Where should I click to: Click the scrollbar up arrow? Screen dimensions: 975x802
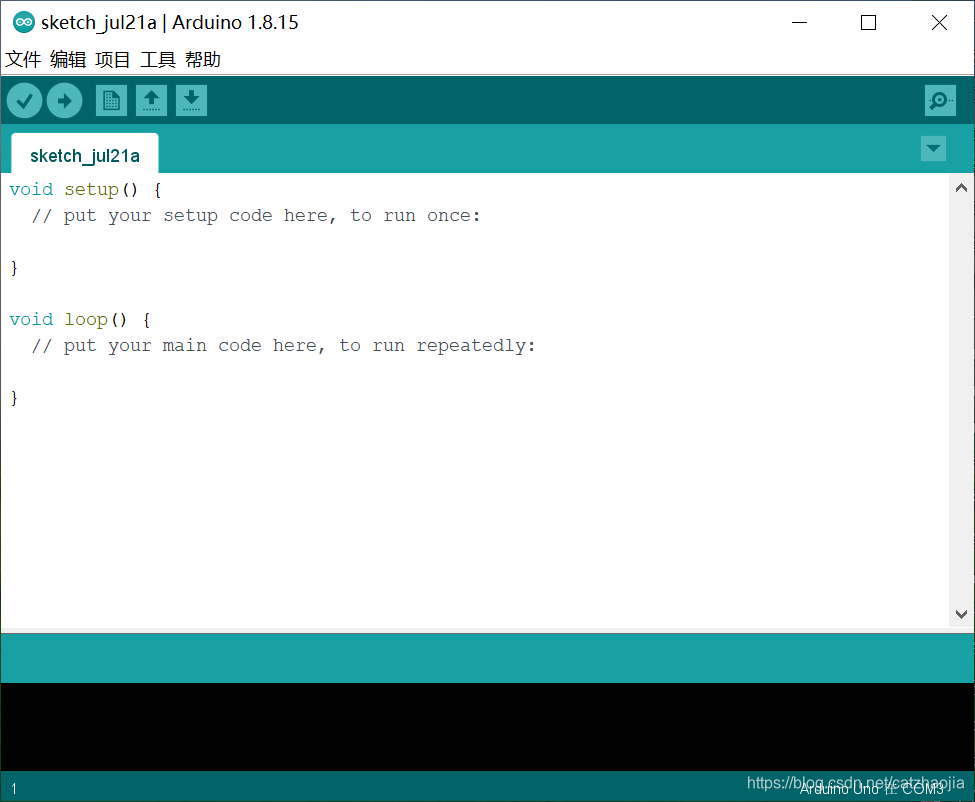pos(961,186)
